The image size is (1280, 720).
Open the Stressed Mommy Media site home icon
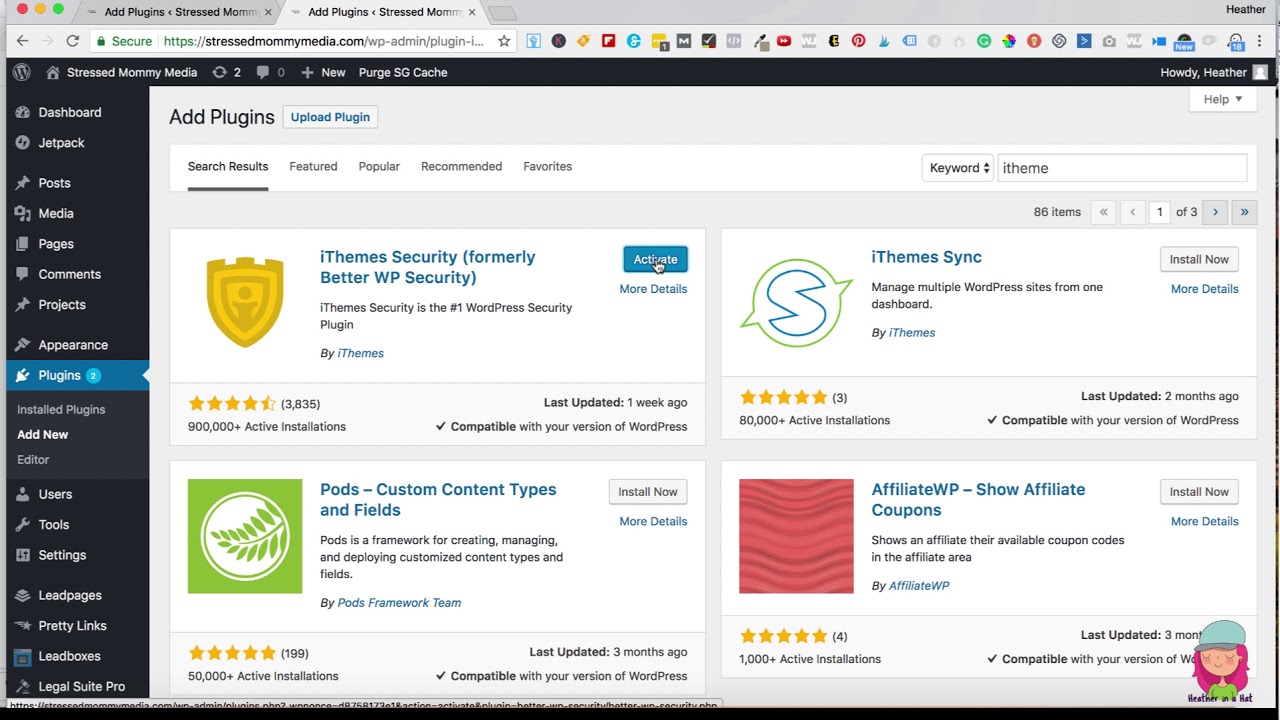[53, 72]
